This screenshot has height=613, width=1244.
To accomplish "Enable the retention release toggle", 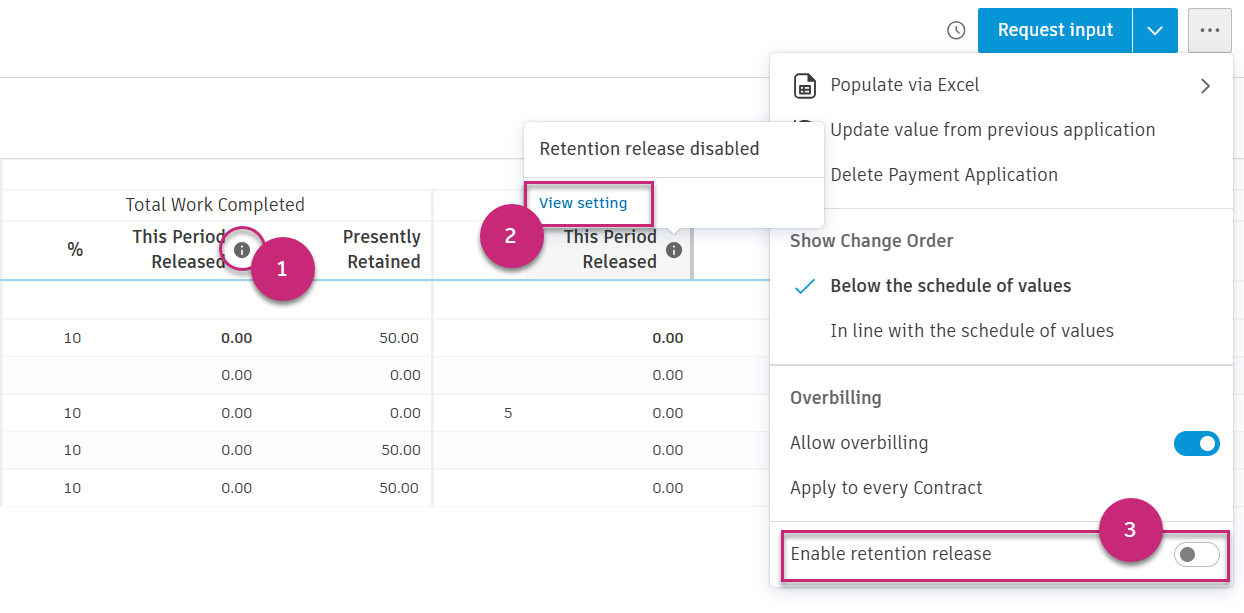I will [x=1196, y=554].
